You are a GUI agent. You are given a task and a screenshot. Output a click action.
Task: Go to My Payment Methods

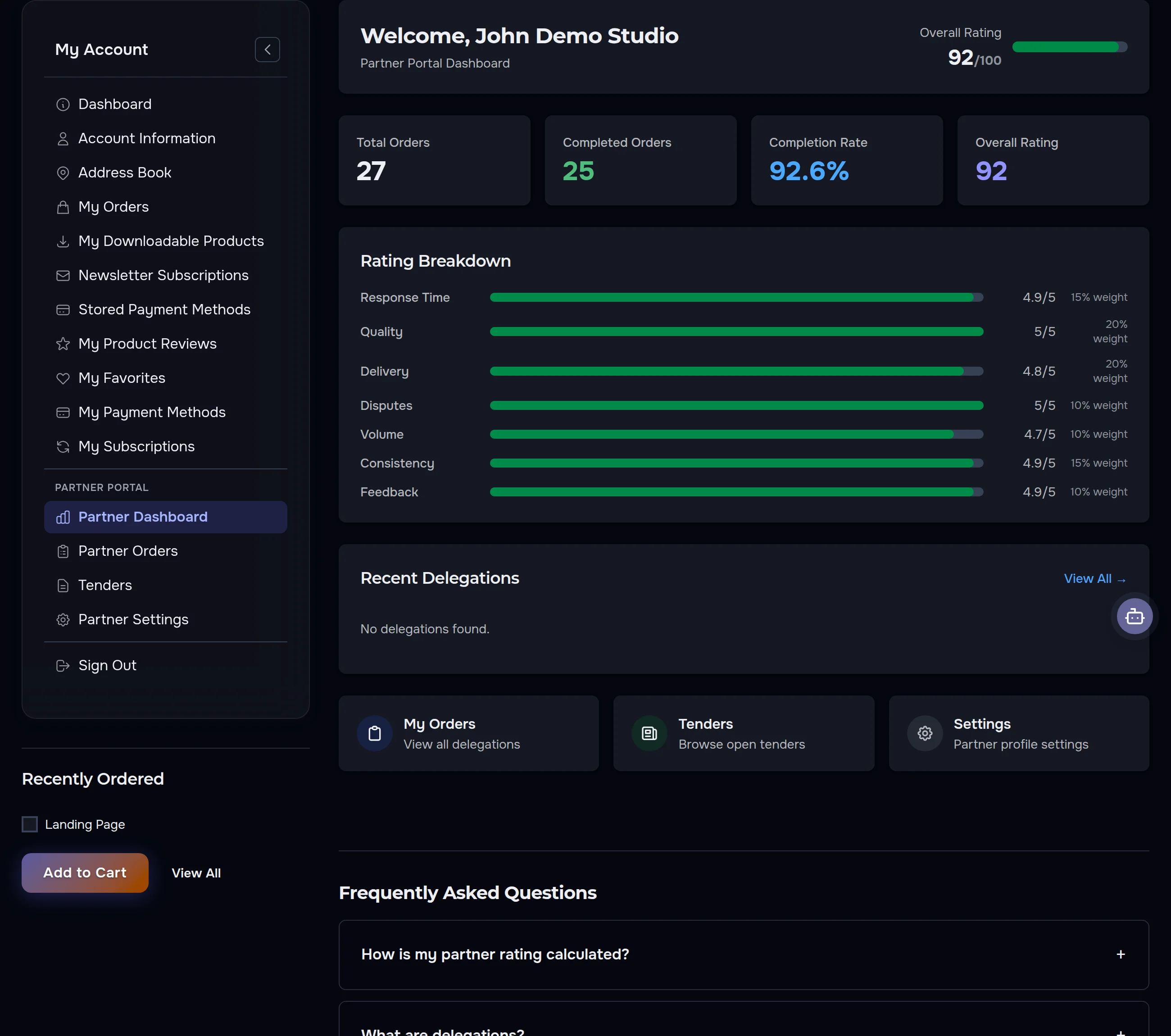coord(166,412)
